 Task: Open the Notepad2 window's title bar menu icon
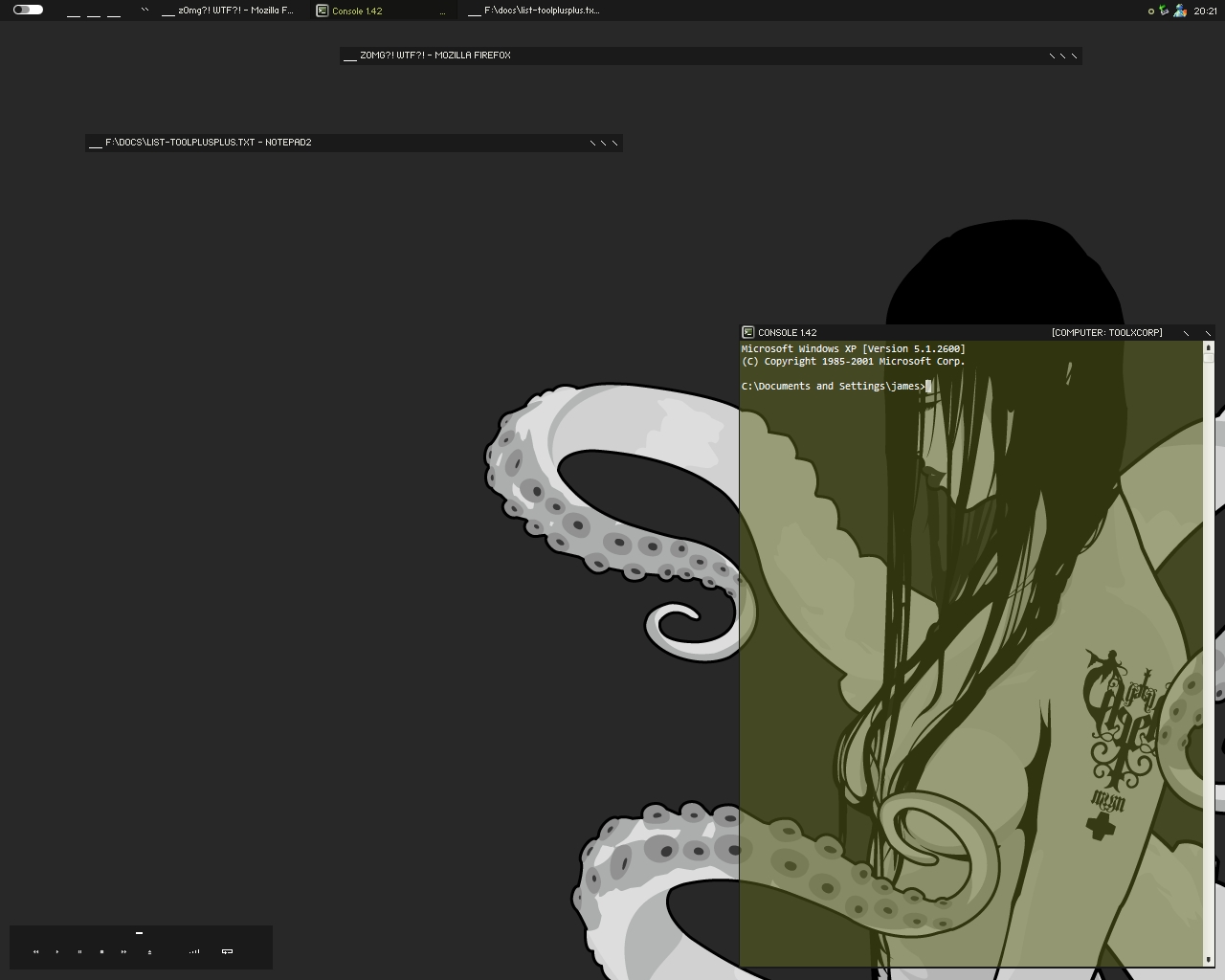96,144
